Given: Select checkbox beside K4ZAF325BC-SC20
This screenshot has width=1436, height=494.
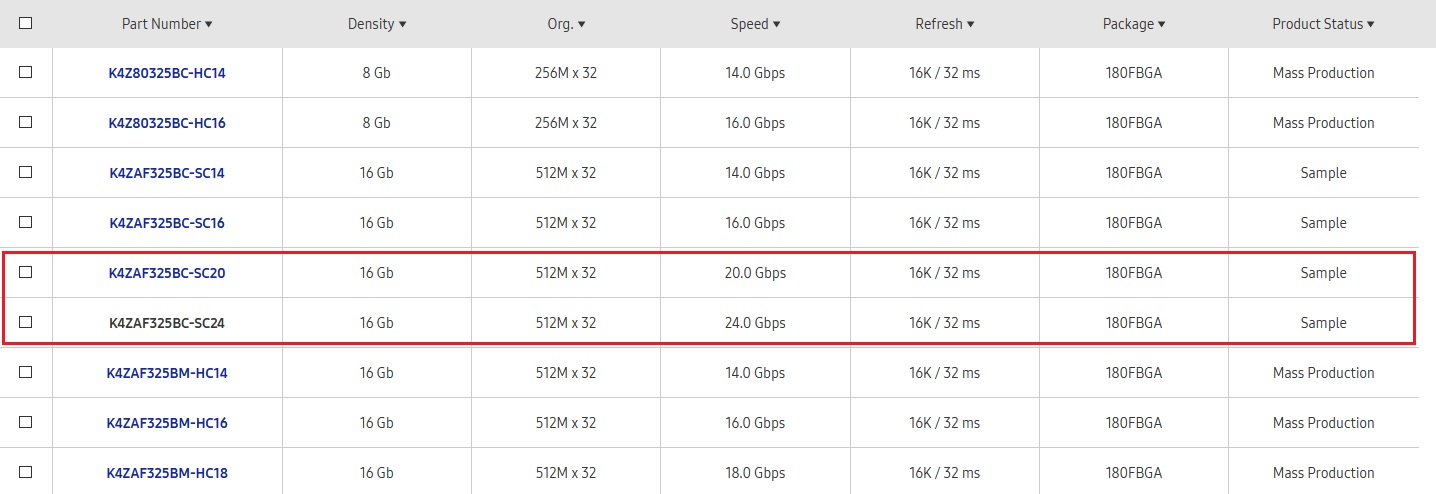Looking at the screenshot, I should click(x=26, y=272).
